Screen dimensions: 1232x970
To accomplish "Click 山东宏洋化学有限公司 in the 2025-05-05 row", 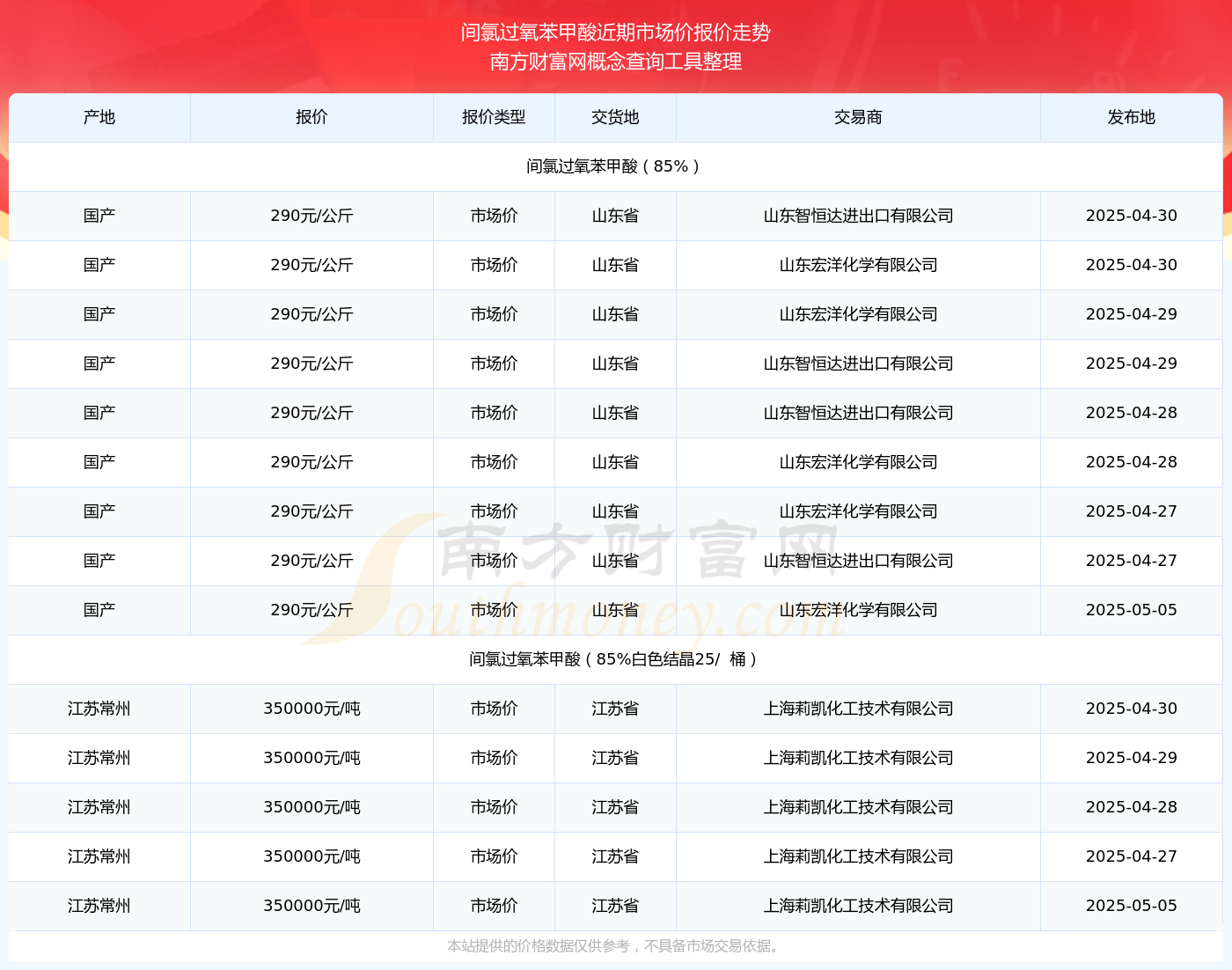I will click(x=858, y=610).
